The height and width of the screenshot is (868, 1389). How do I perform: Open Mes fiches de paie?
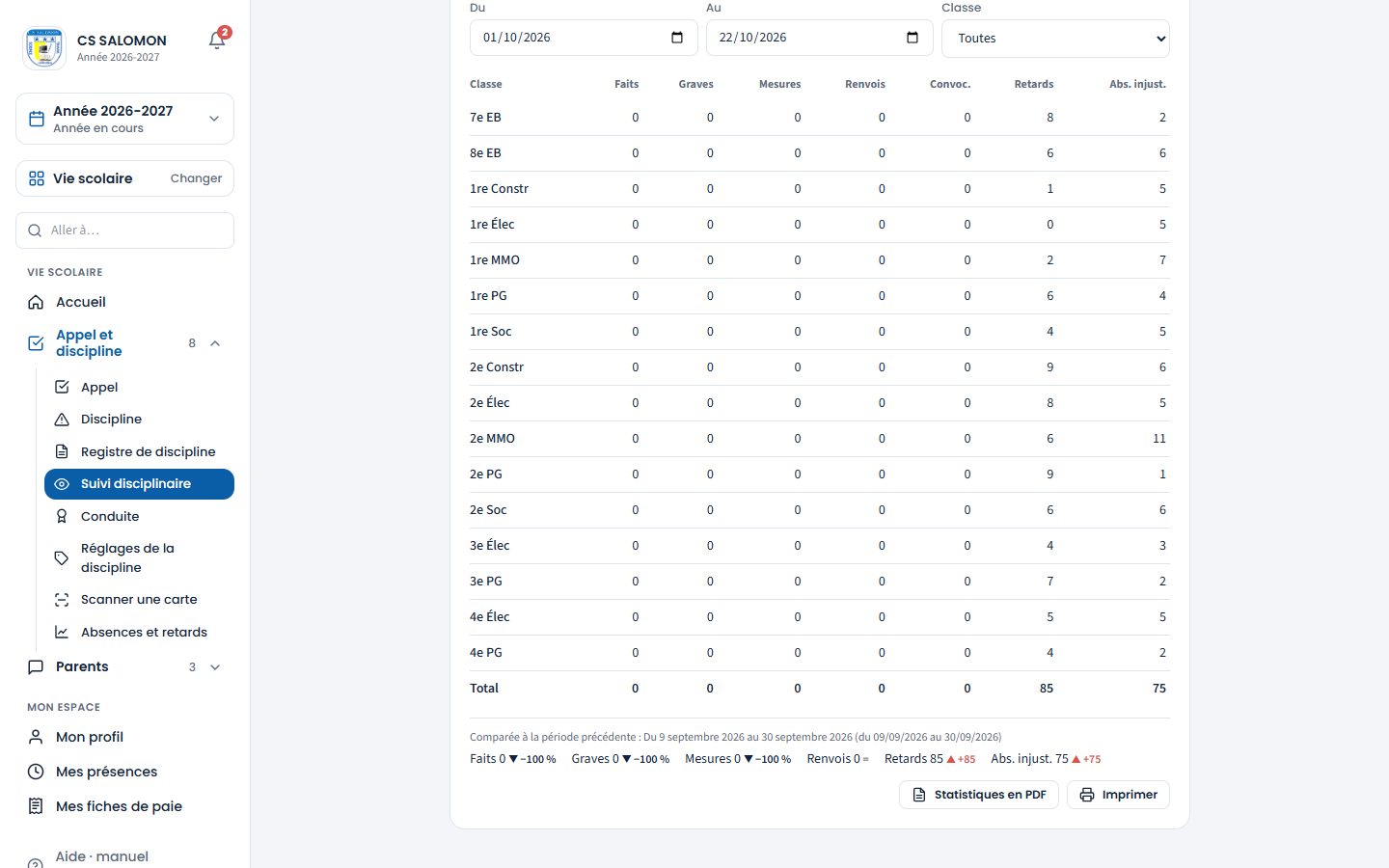click(124, 806)
